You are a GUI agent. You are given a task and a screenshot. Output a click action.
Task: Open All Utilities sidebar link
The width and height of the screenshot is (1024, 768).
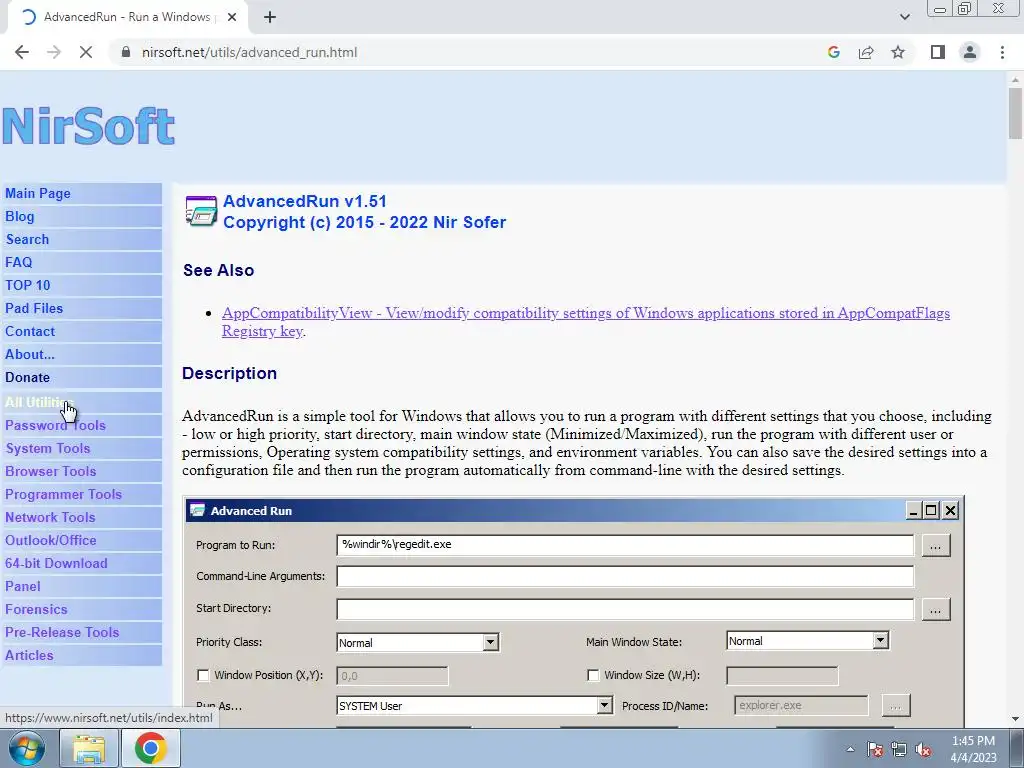tap(39, 402)
